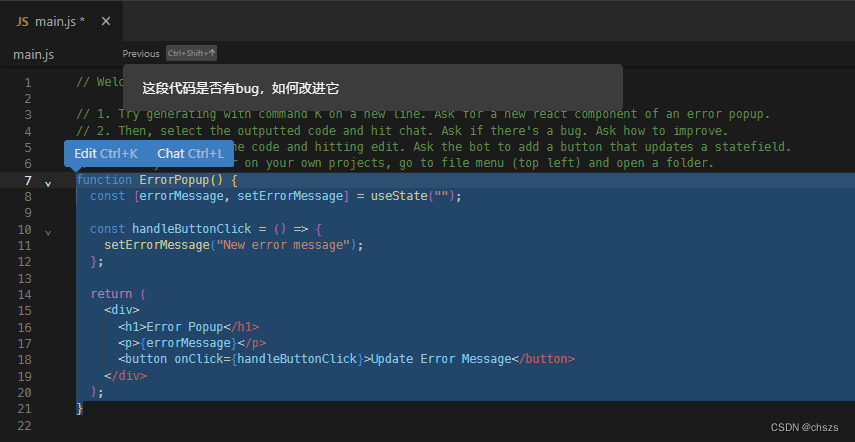Viewport: 855px width, 442px height.
Task: Click Edit Ctrl+K in the popup
Action: coord(106,153)
